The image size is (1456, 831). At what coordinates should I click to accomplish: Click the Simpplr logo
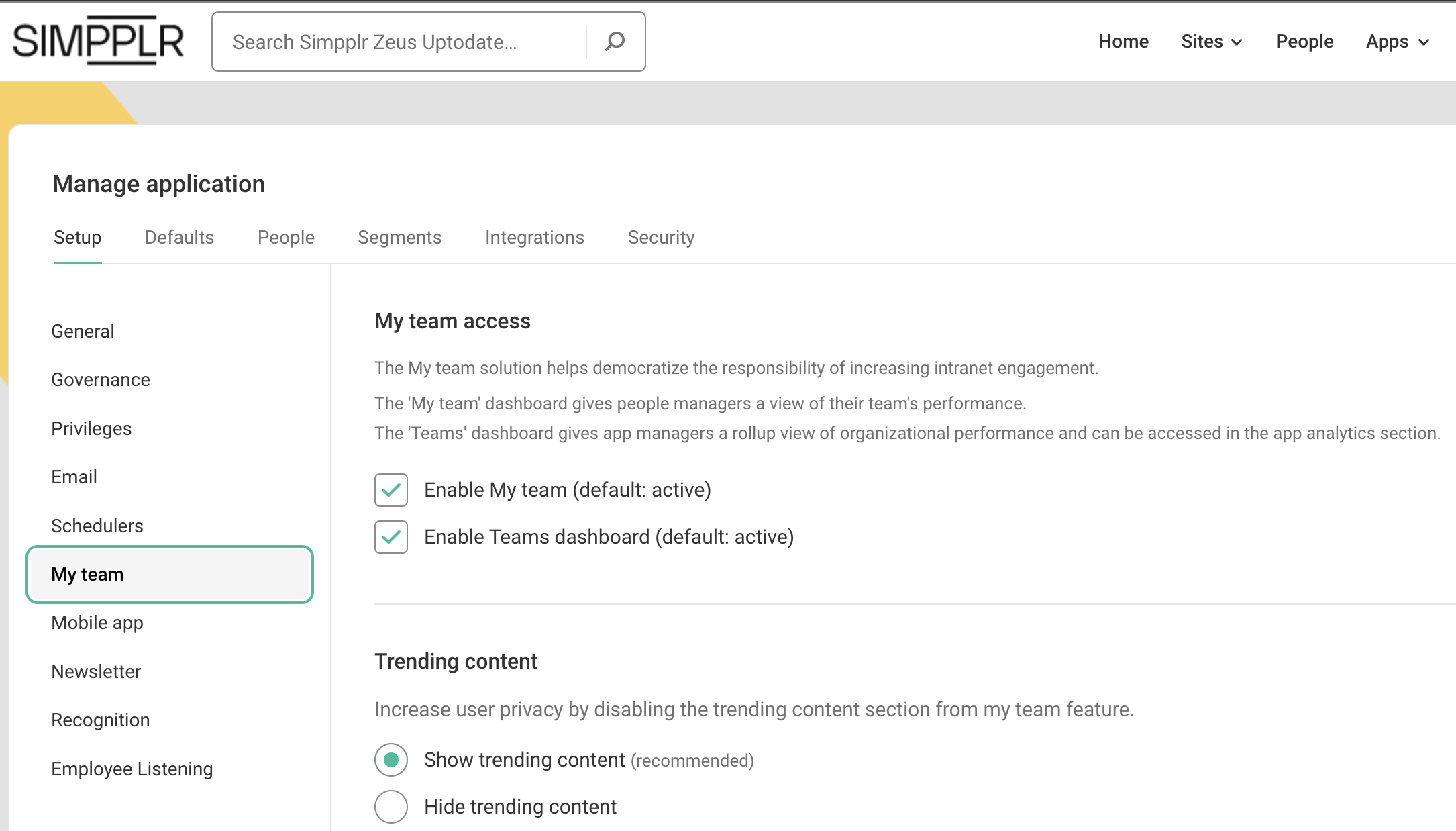98,41
